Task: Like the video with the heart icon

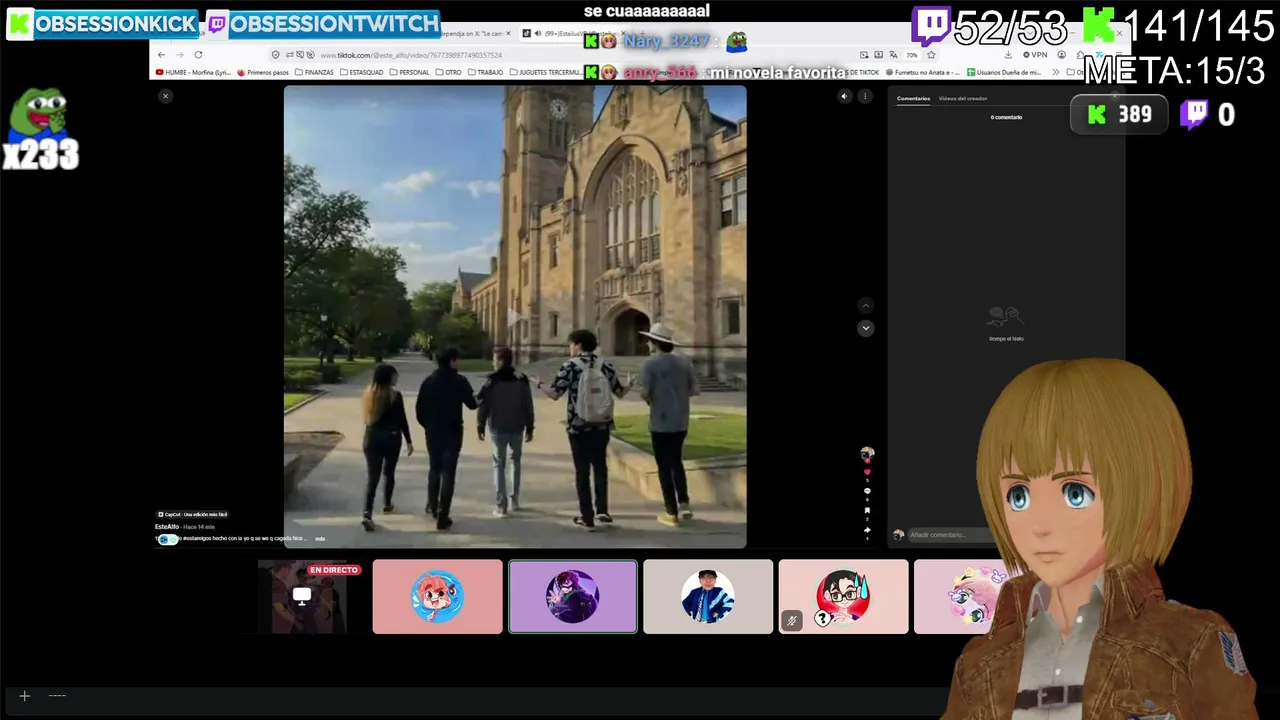Action: coord(867,472)
